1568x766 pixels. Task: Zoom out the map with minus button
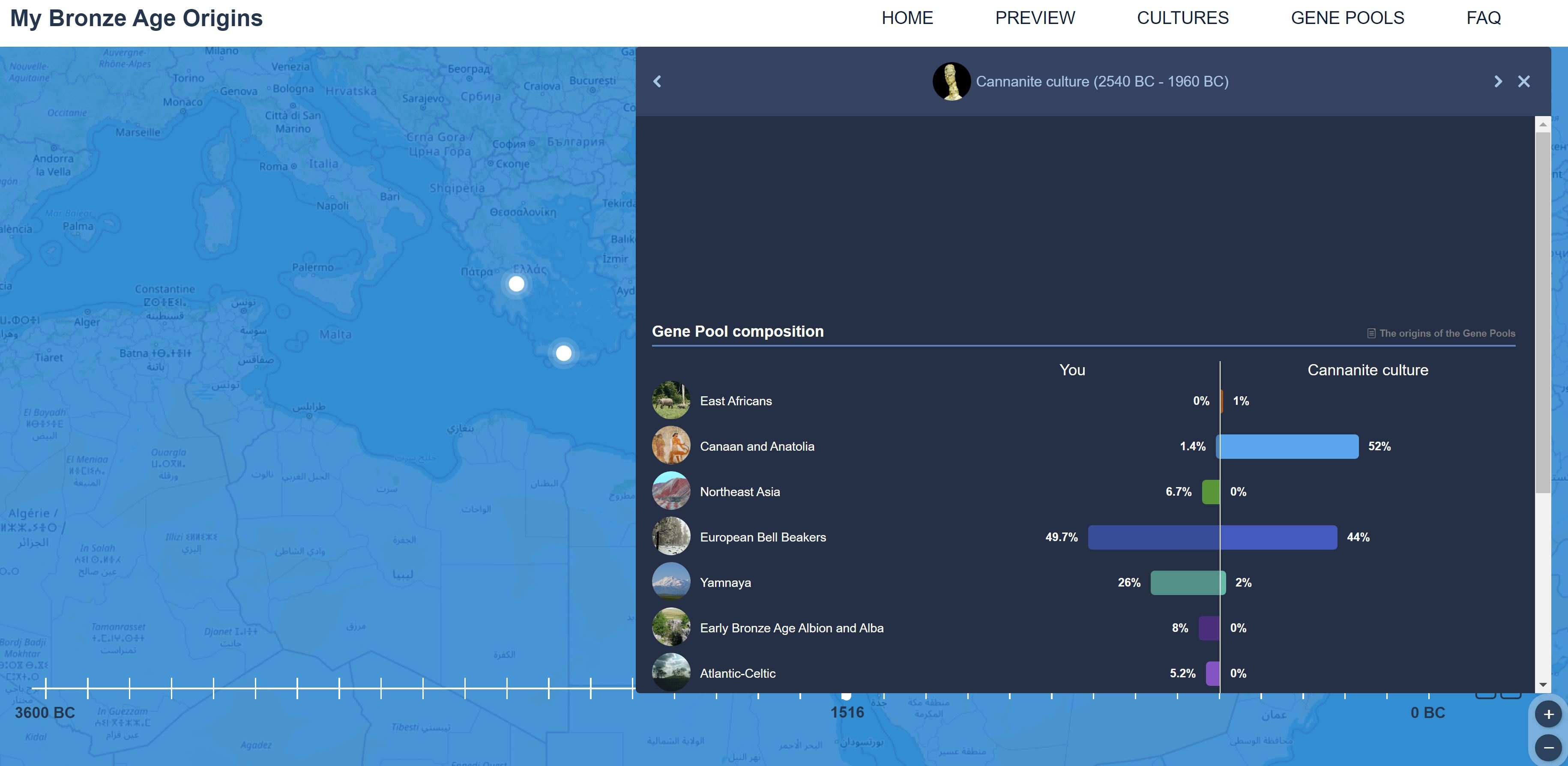(x=1549, y=747)
